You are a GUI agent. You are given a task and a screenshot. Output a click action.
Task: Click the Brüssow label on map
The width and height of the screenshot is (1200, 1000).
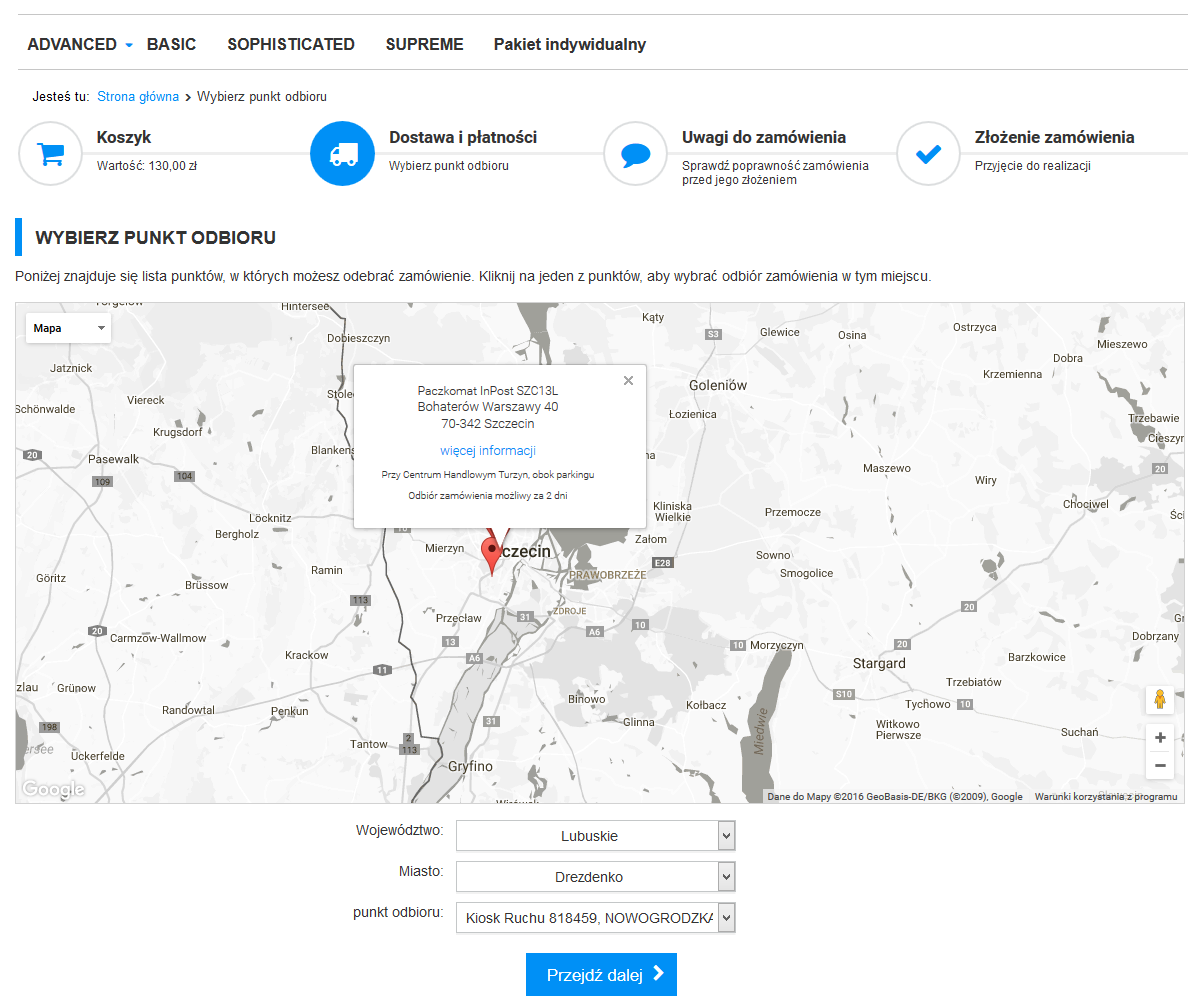point(207,586)
